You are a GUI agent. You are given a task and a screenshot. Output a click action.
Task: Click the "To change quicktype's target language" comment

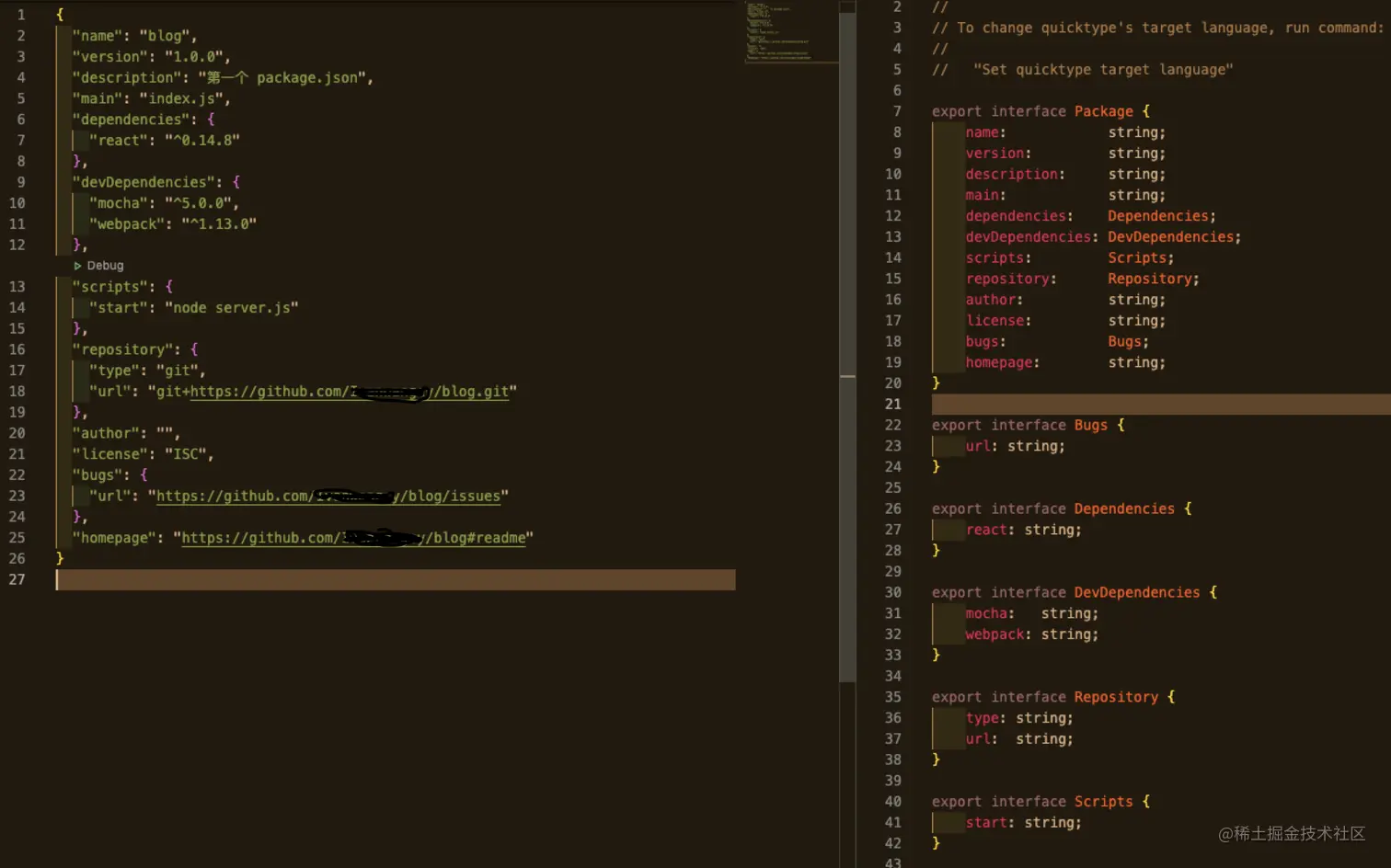pos(1157,28)
